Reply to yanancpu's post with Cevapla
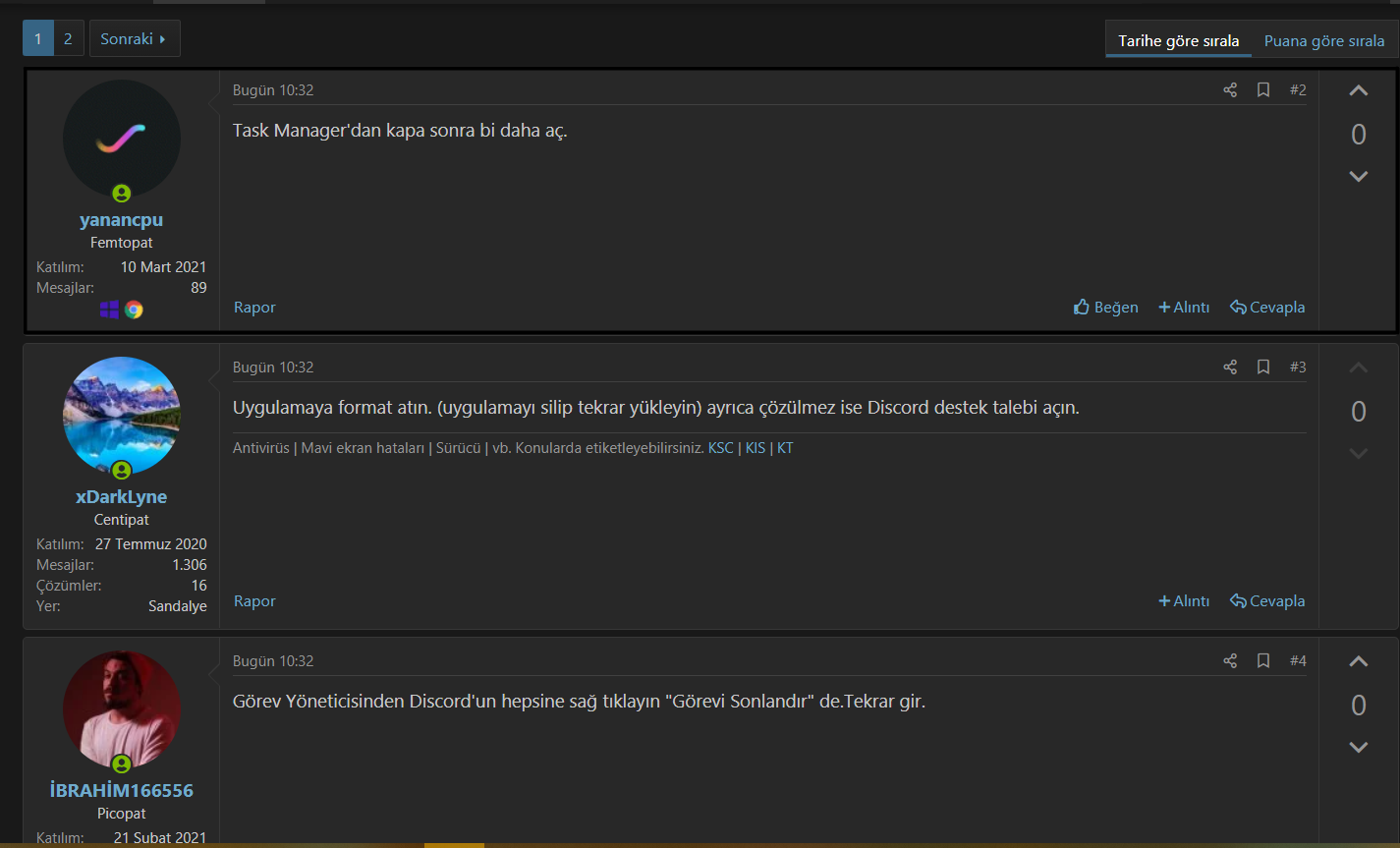This screenshot has width=1400, height=848. [1267, 308]
